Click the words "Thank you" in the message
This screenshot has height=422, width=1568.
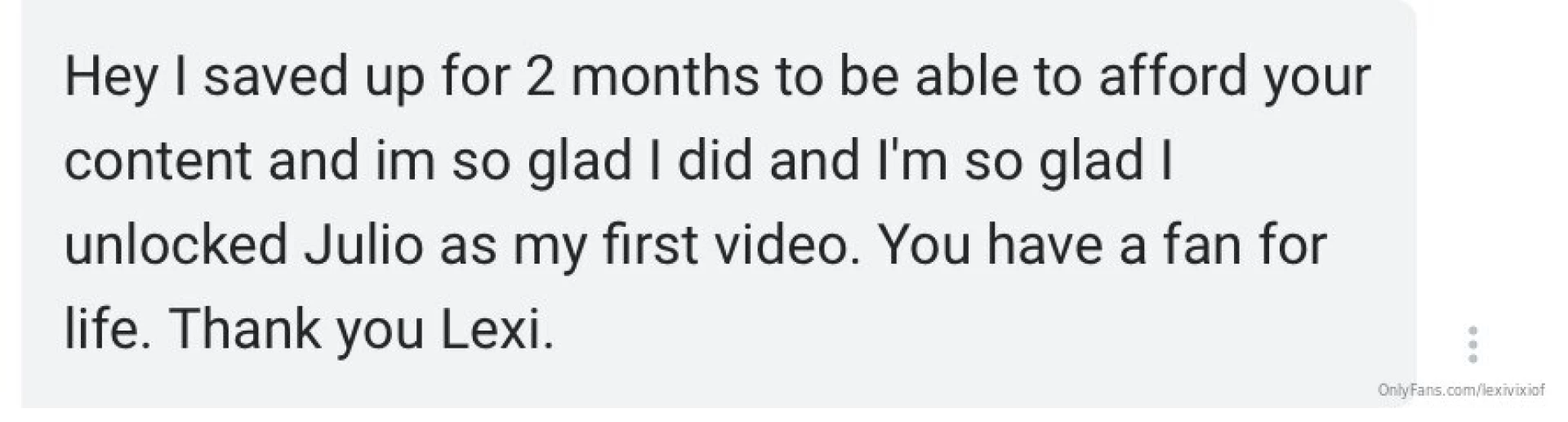point(296,330)
